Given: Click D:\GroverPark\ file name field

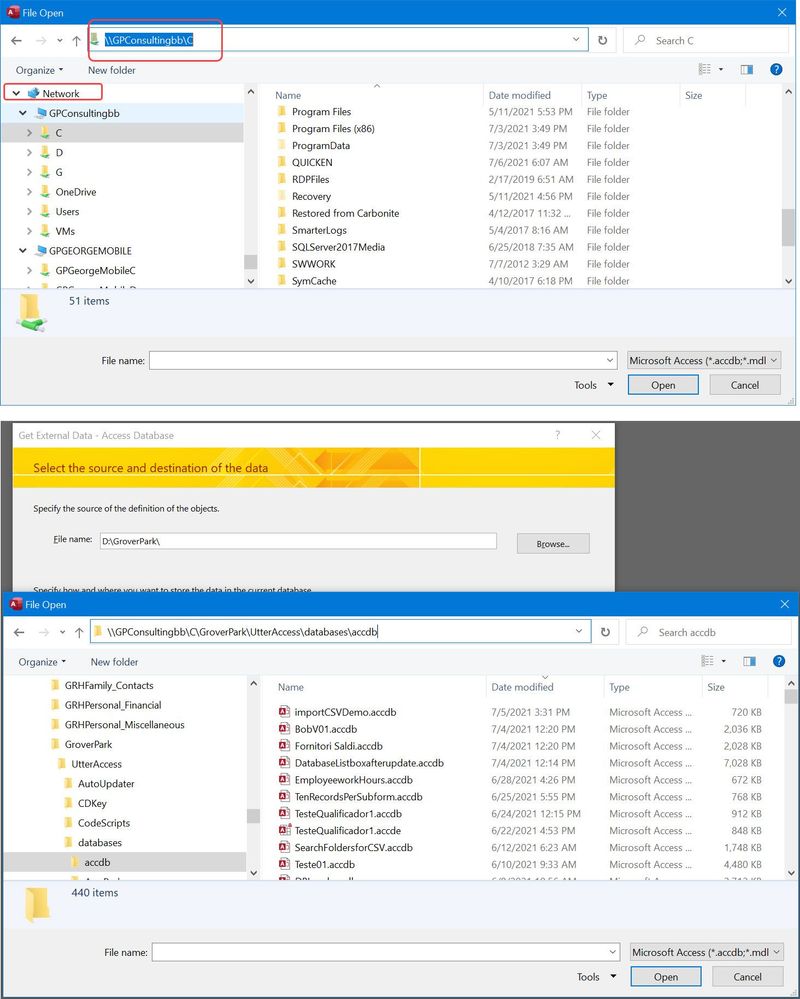Looking at the screenshot, I should [298, 541].
